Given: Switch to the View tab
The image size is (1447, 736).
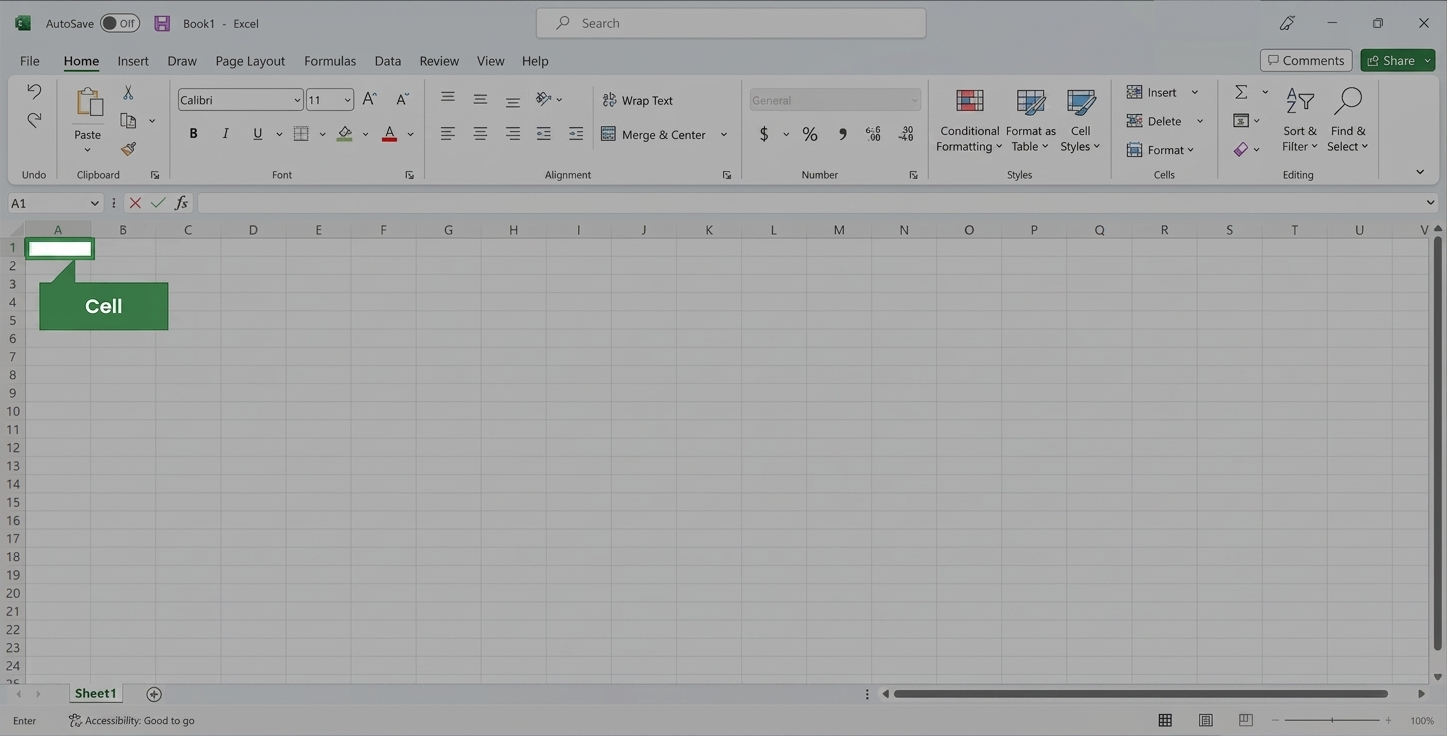Looking at the screenshot, I should coord(491,61).
